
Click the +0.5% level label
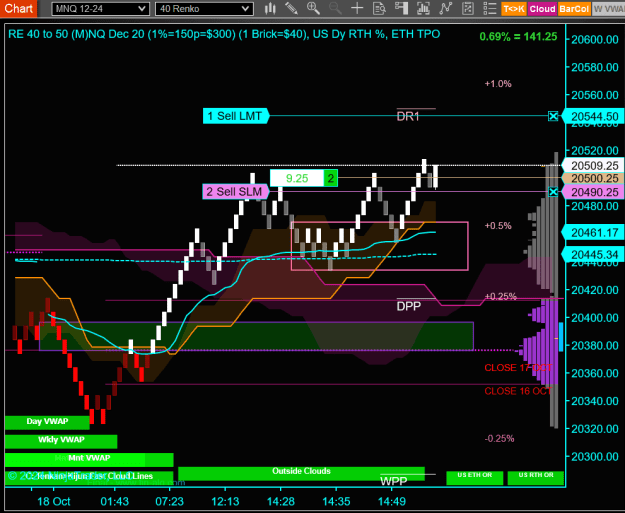tap(498, 226)
